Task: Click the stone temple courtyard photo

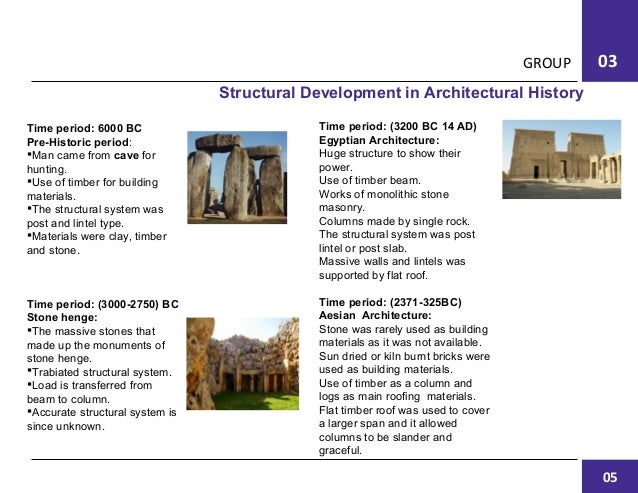Action: pyautogui.click(x=243, y=364)
